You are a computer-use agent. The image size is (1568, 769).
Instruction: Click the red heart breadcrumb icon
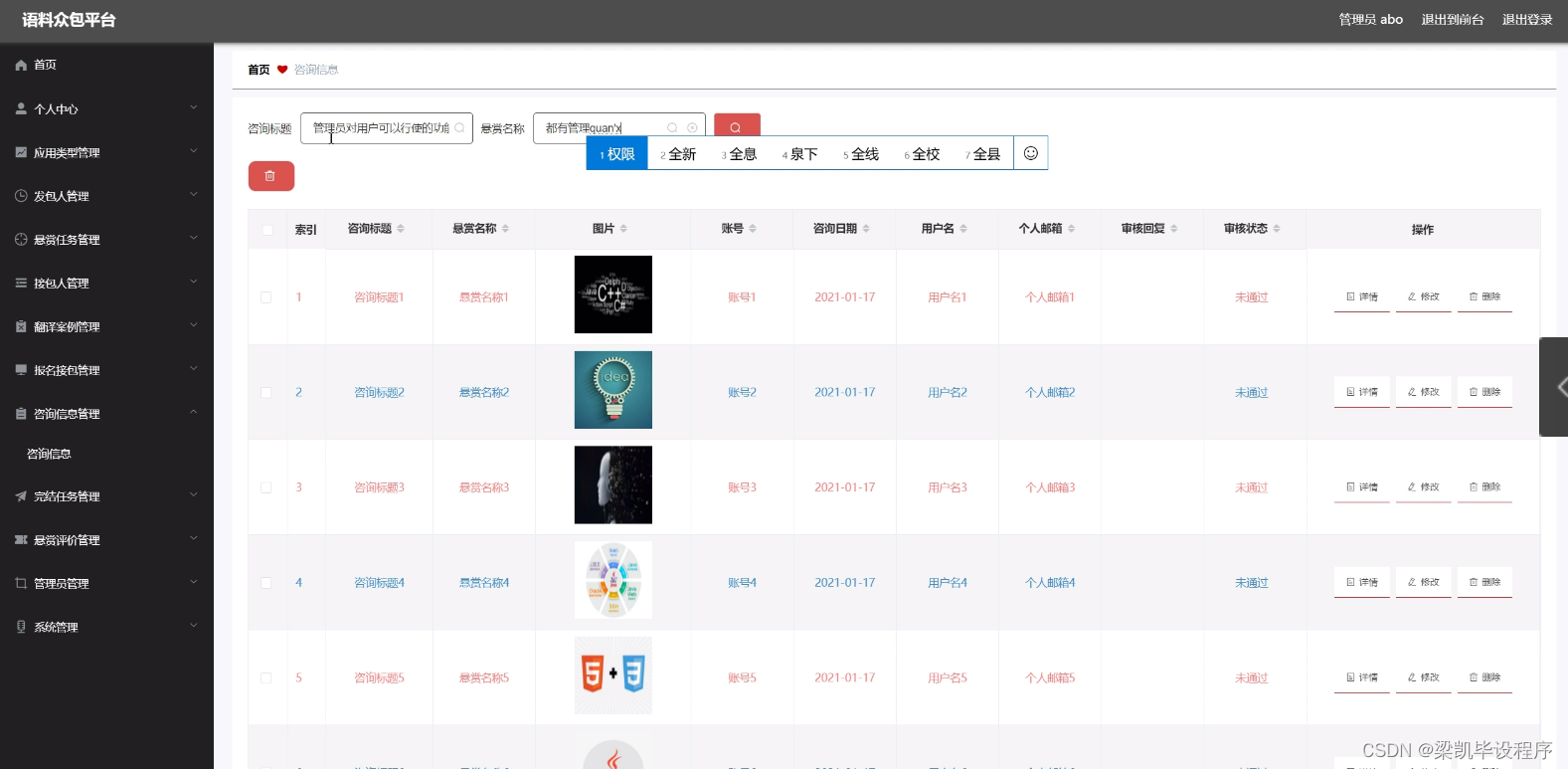[282, 70]
